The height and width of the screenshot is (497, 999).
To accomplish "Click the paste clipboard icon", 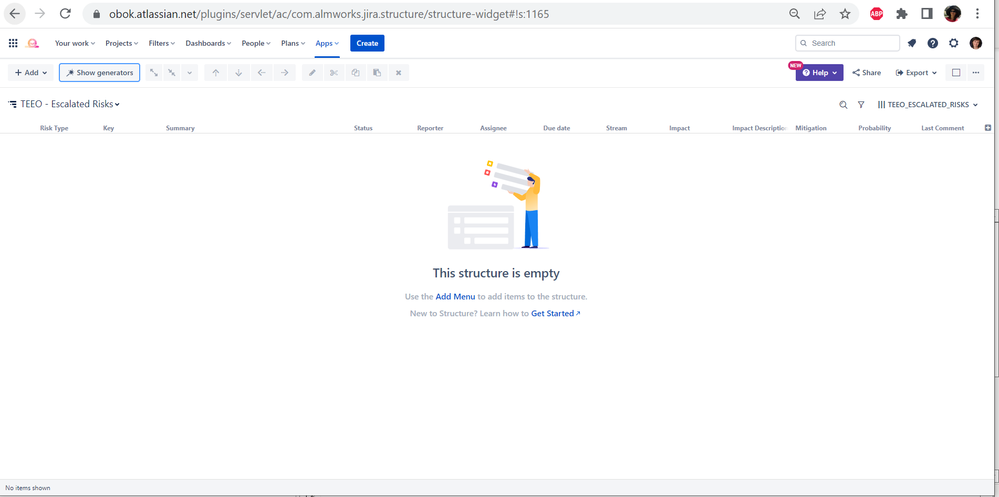I will coord(377,73).
